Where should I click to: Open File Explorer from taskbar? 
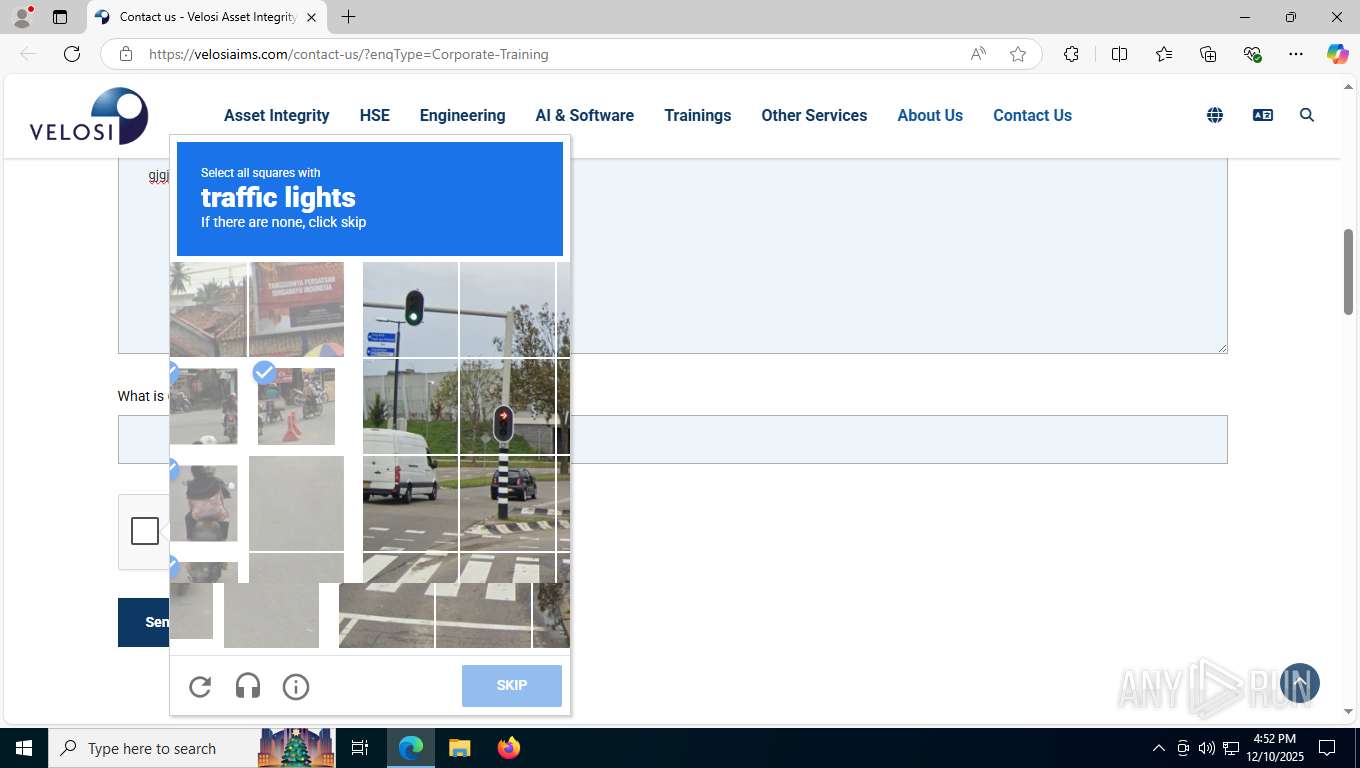pos(459,748)
